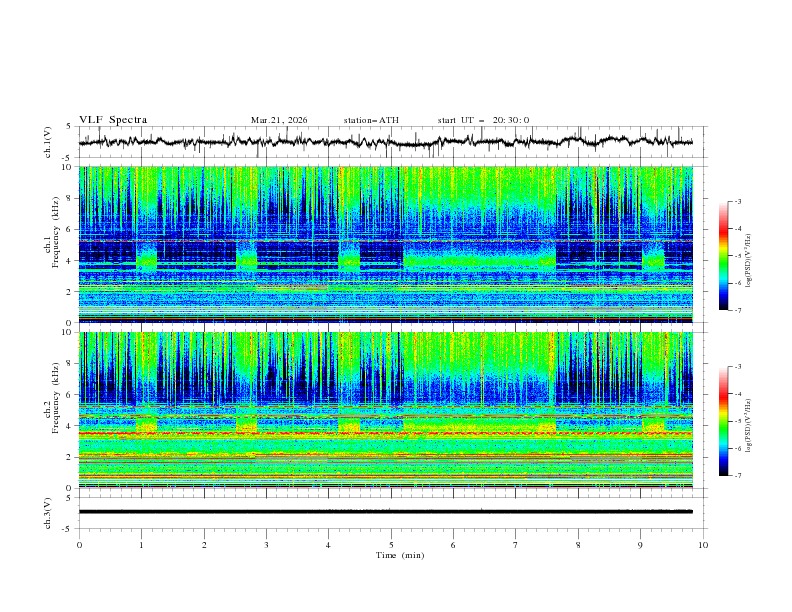Click the "5" tick on the time axis

[391, 545]
